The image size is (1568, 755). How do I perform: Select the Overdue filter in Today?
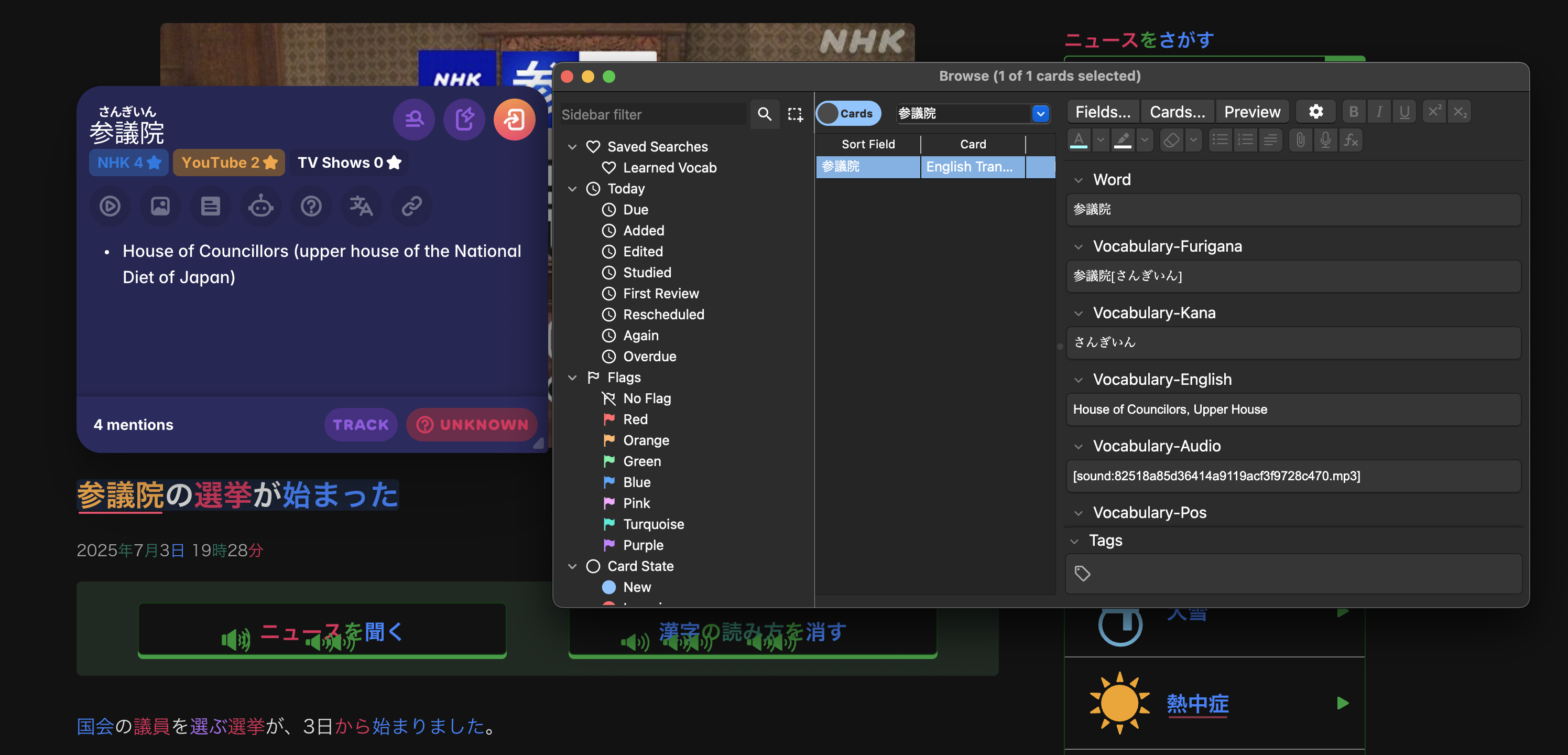click(649, 357)
